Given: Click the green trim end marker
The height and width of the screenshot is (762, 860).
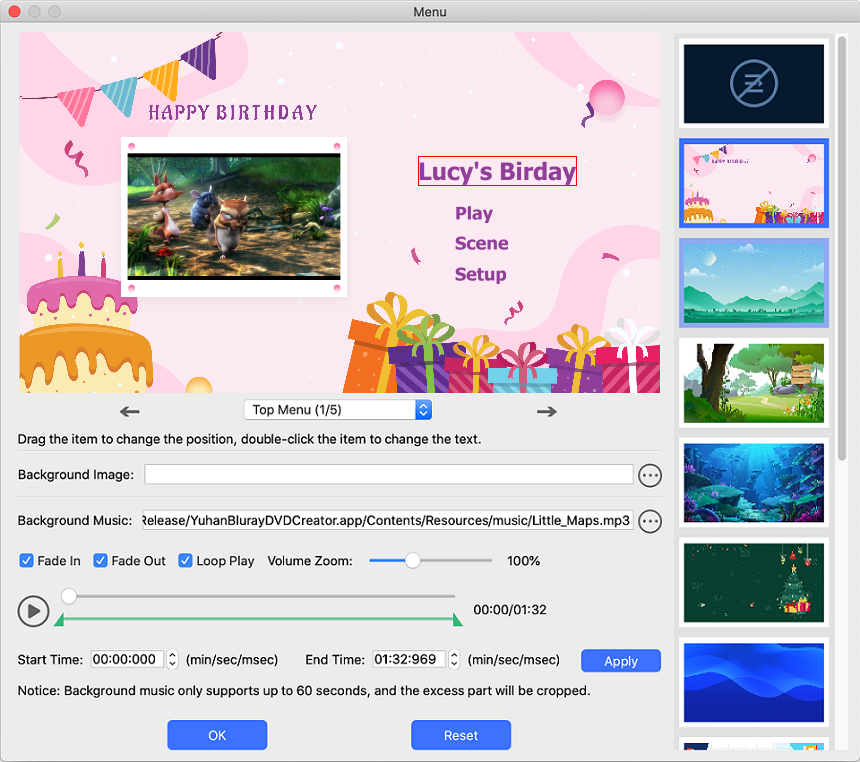Looking at the screenshot, I should coord(457,620).
